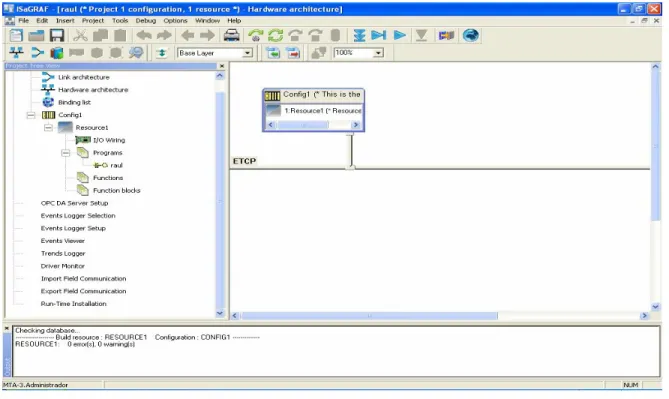Open Hardware architecture view from network toolbar icon

pos(16,53)
